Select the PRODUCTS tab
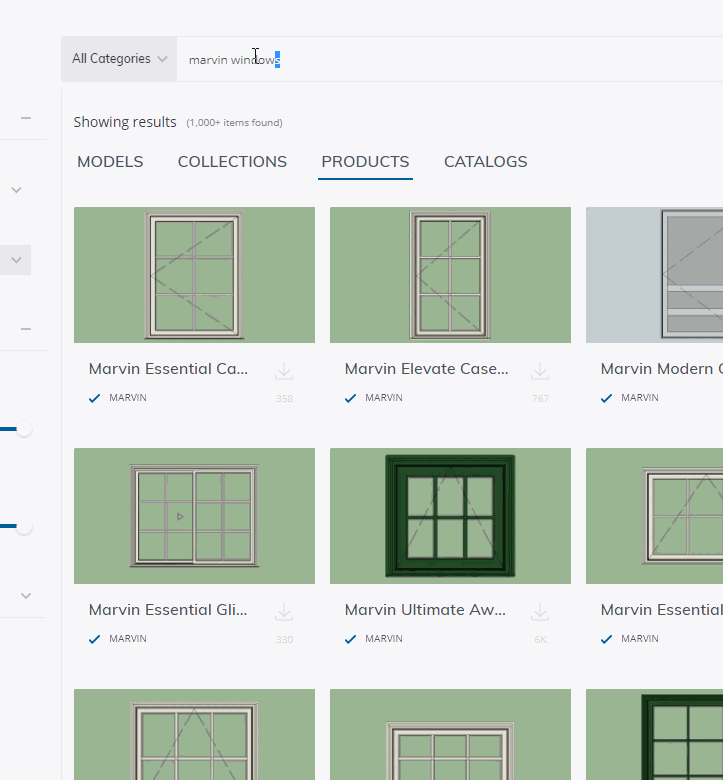Image resolution: width=723 pixels, height=780 pixels. coord(365,162)
